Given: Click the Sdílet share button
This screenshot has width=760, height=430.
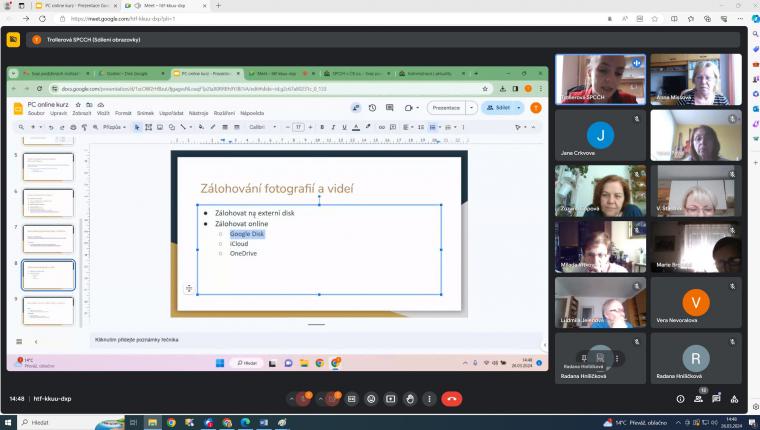Looking at the screenshot, I should [498, 108].
